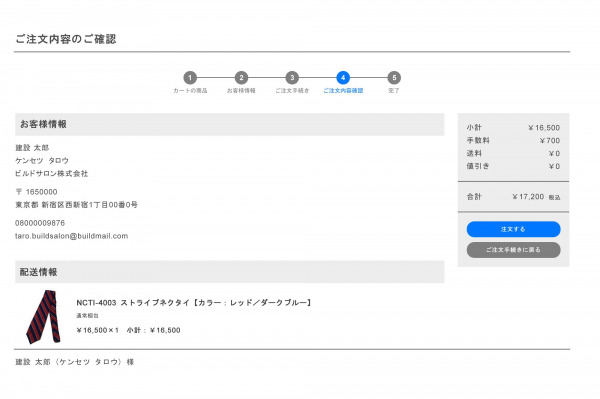Click step 2 circle お客様情報
The image size is (600, 399).
click(241, 78)
